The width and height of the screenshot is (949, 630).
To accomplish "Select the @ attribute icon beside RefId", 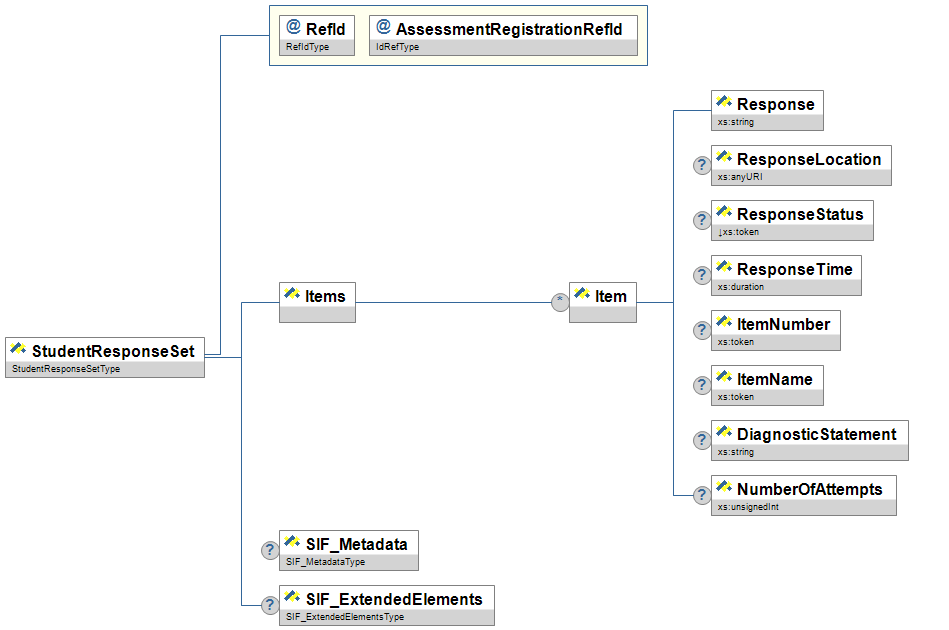I will point(293,28).
